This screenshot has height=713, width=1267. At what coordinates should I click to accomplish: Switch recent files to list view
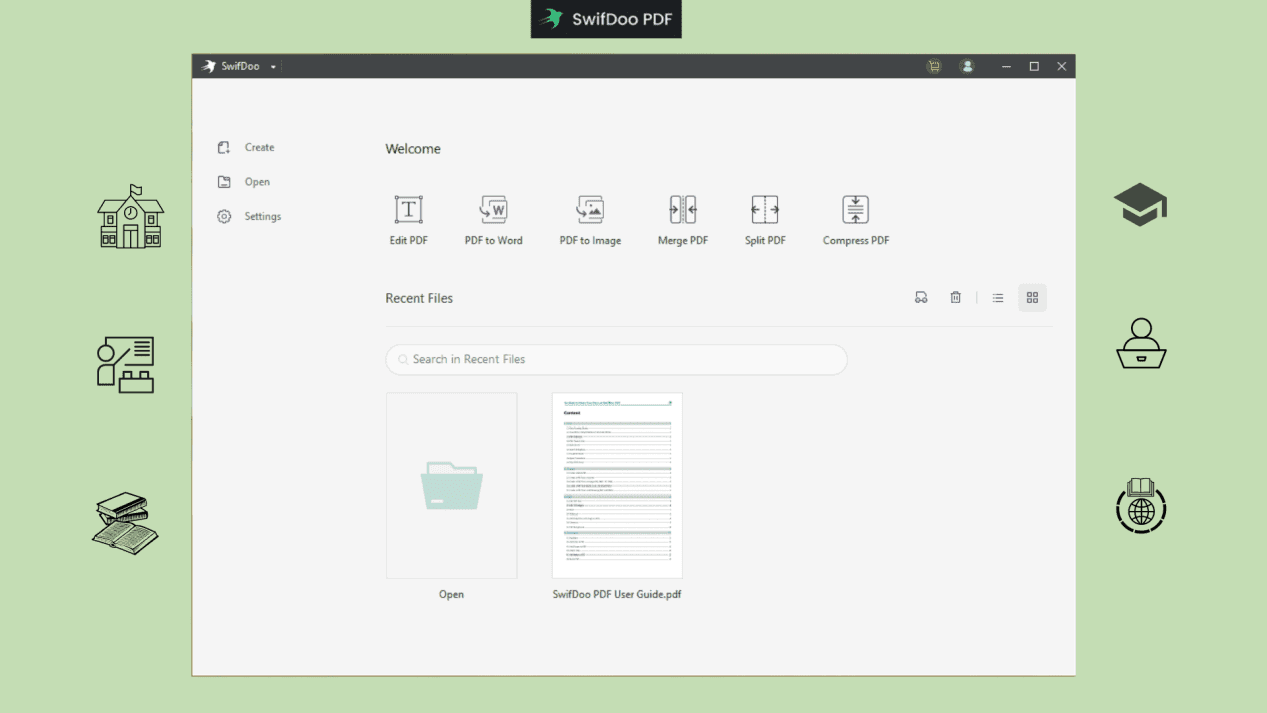click(998, 298)
